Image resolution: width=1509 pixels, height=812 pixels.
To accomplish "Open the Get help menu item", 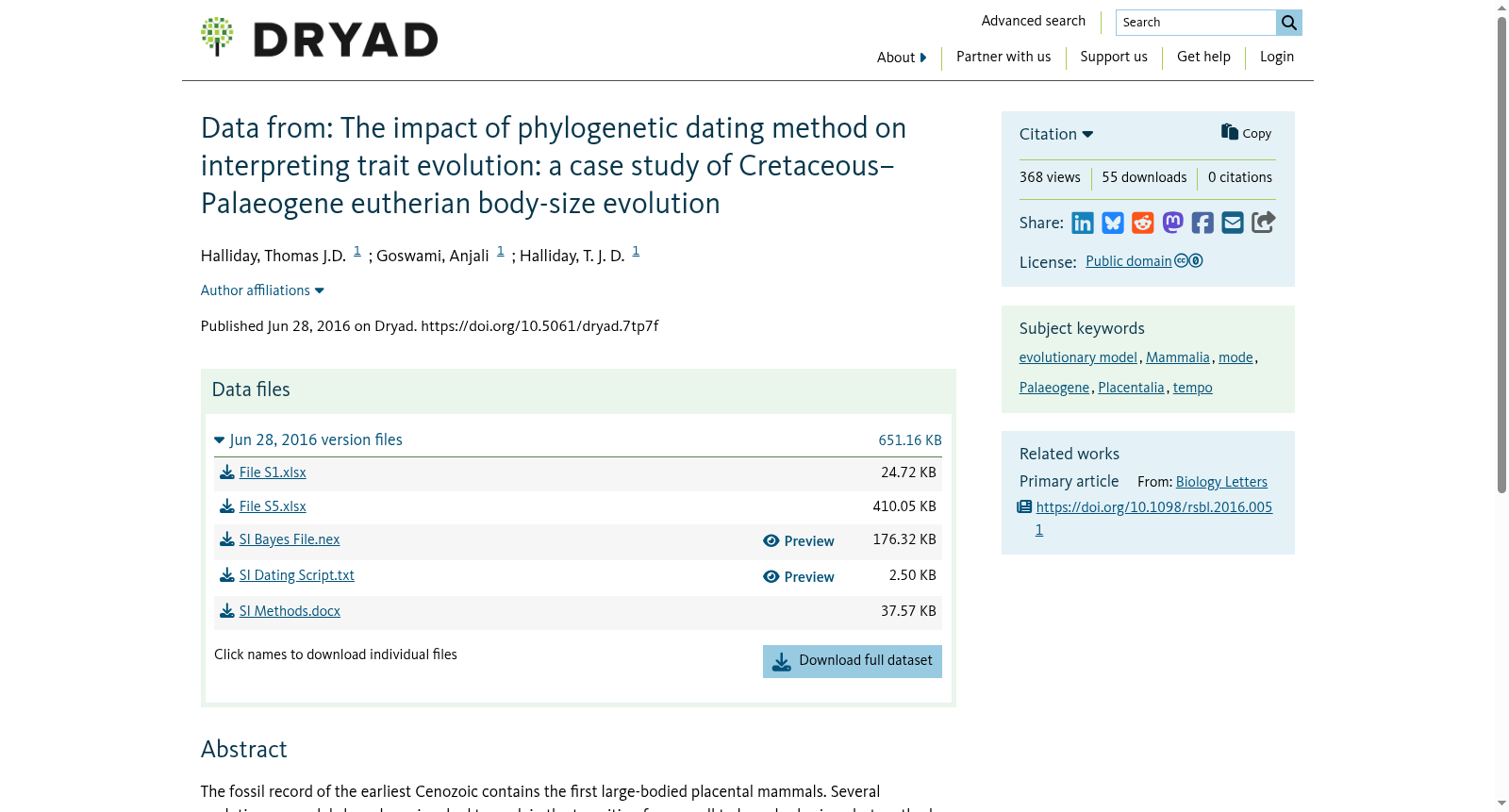I will (x=1203, y=57).
